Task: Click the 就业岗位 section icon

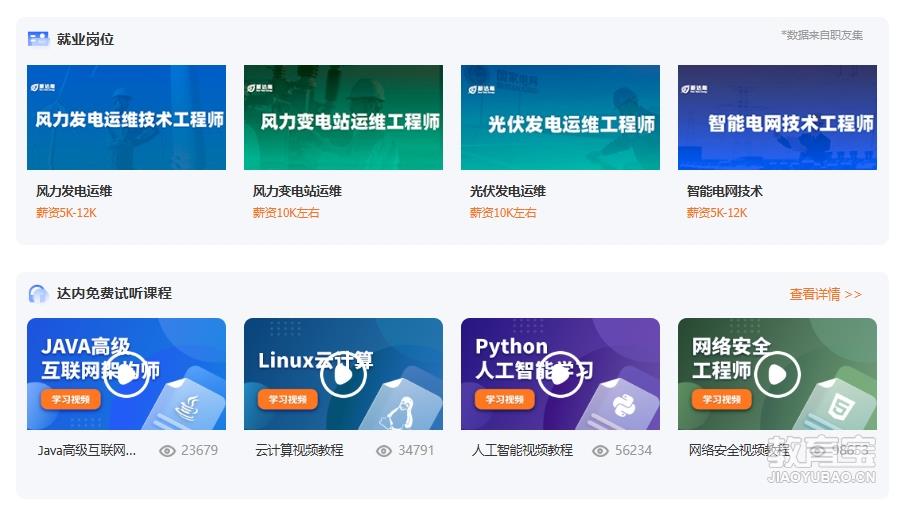Action: click(x=38, y=39)
